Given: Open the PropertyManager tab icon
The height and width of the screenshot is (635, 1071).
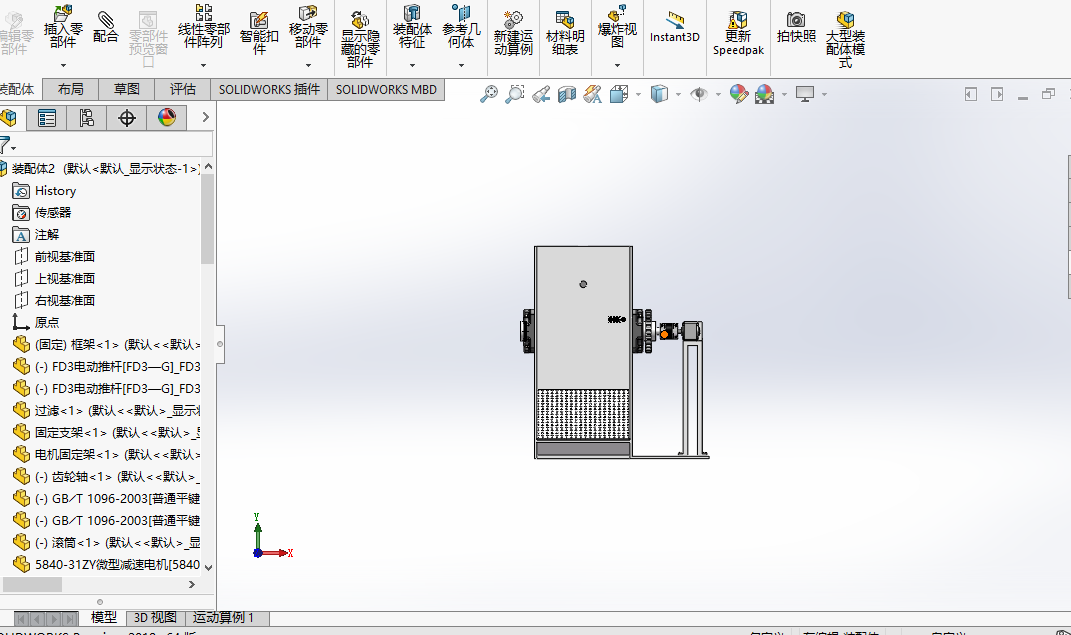Looking at the screenshot, I should tap(46, 117).
